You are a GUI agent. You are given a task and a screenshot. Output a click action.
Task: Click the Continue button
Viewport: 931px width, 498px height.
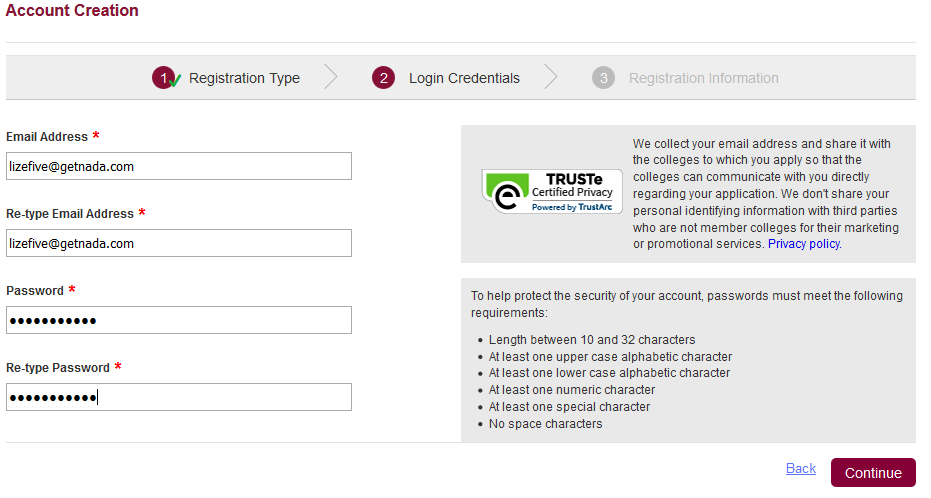[873, 472]
